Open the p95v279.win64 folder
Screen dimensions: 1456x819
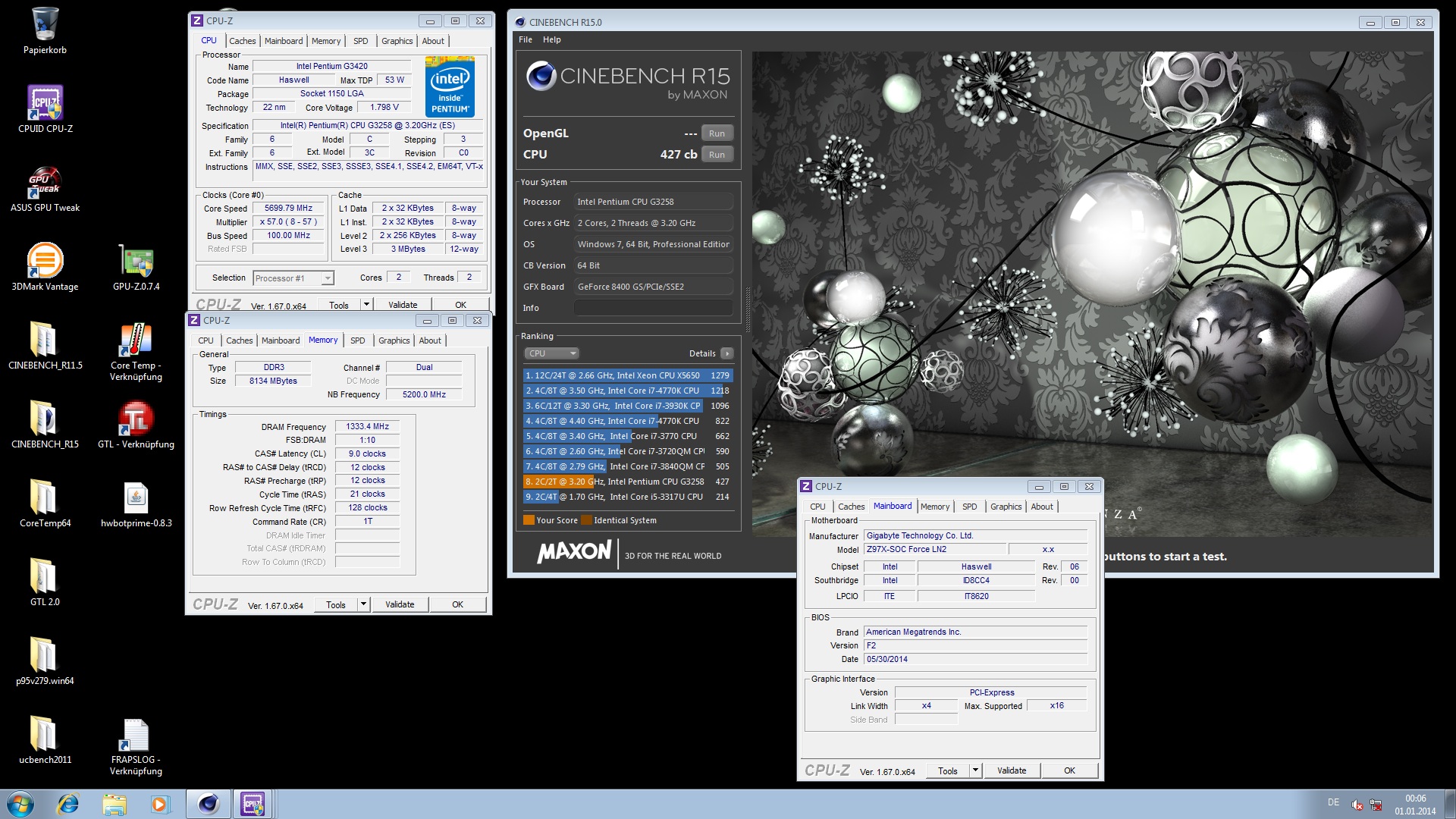(x=45, y=661)
